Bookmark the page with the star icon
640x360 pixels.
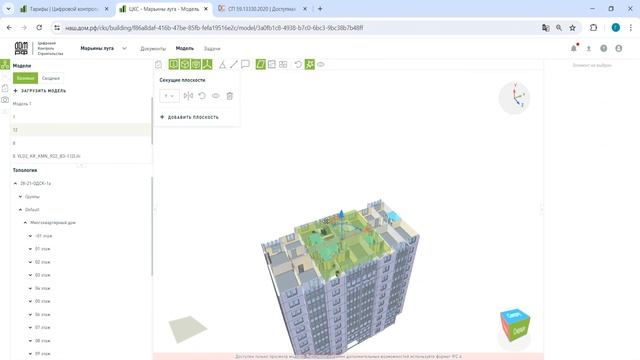pyautogui.click(x=573, y=28)
